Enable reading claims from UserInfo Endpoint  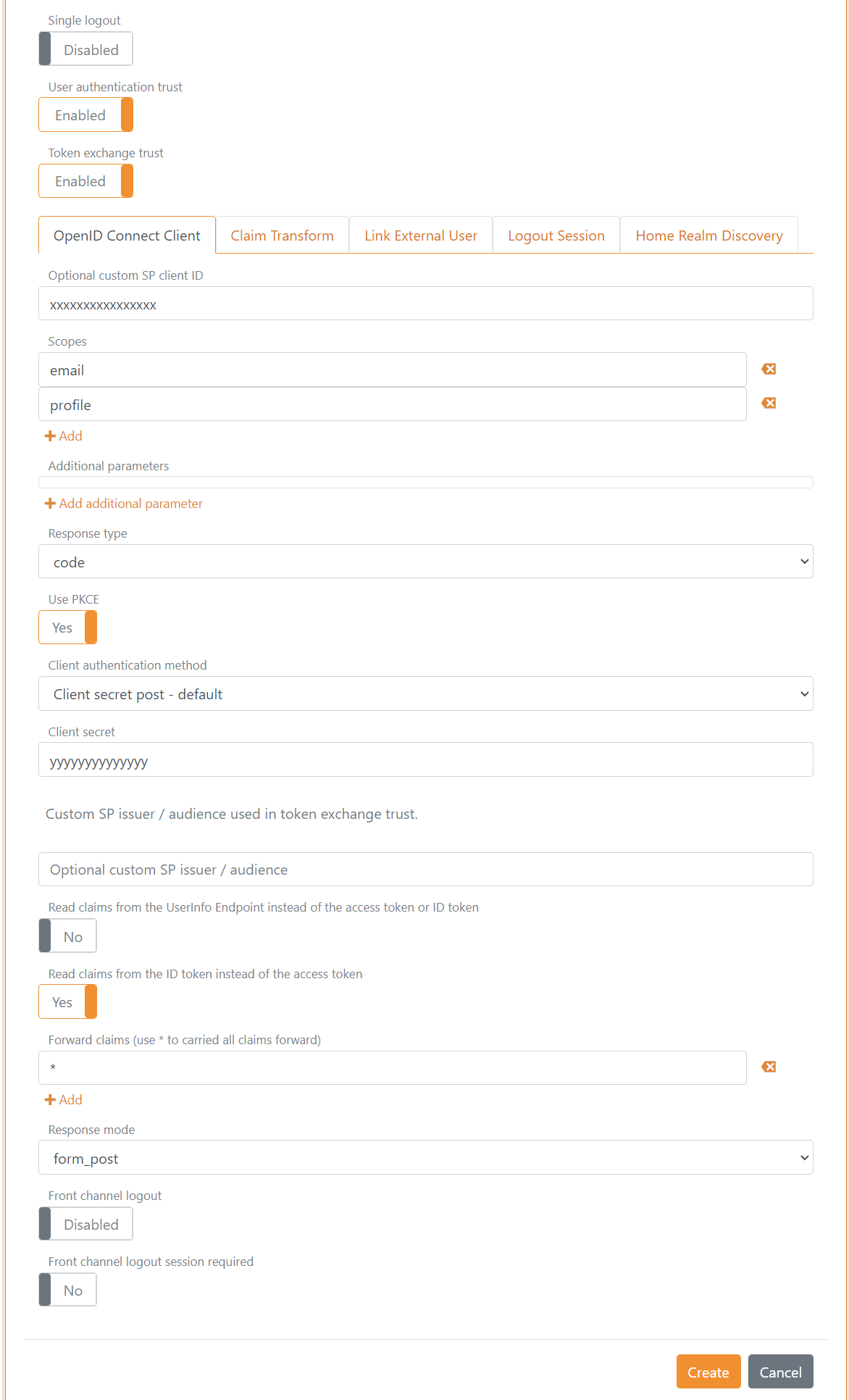(x=67, y=936)
